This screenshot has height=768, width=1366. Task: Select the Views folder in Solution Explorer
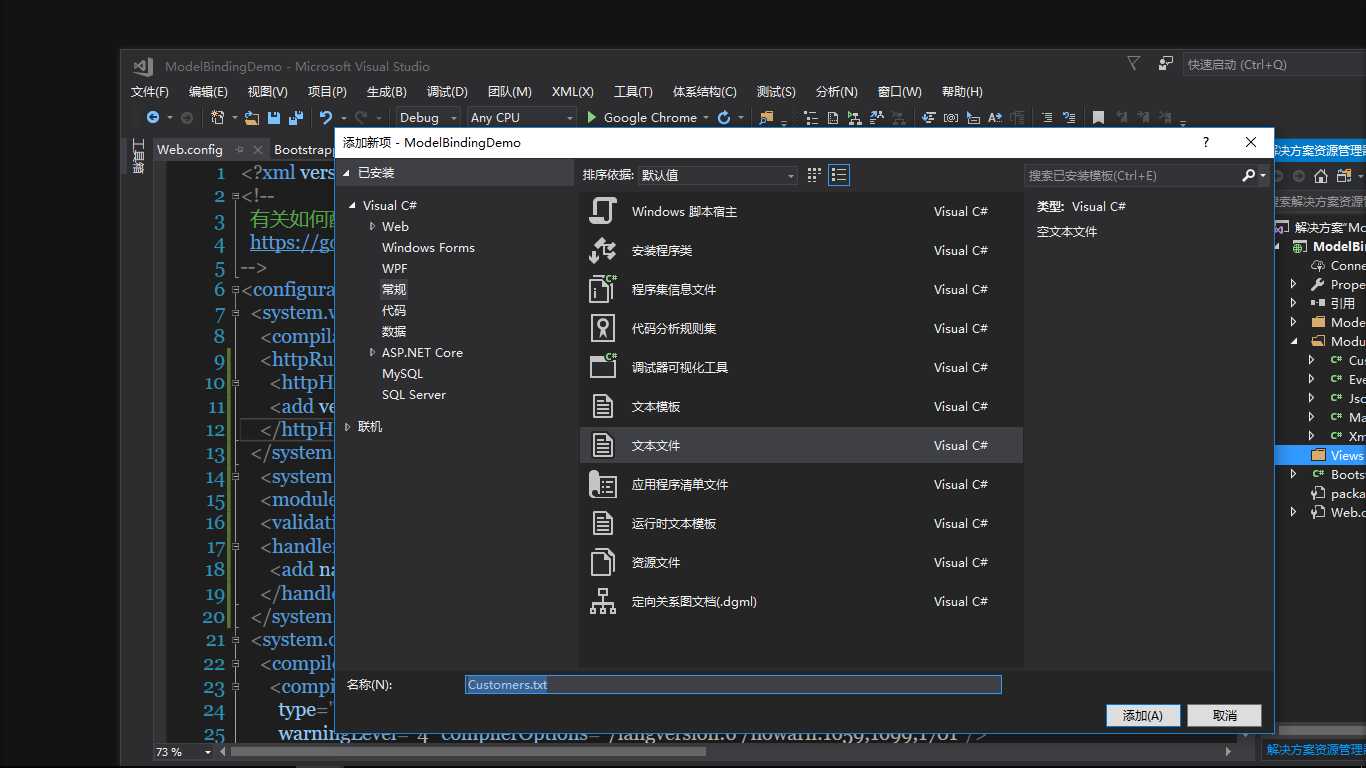(x=1347, y=455)
